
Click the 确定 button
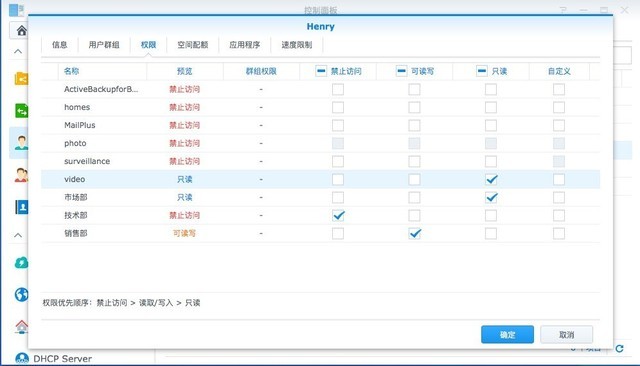point(507,335)
